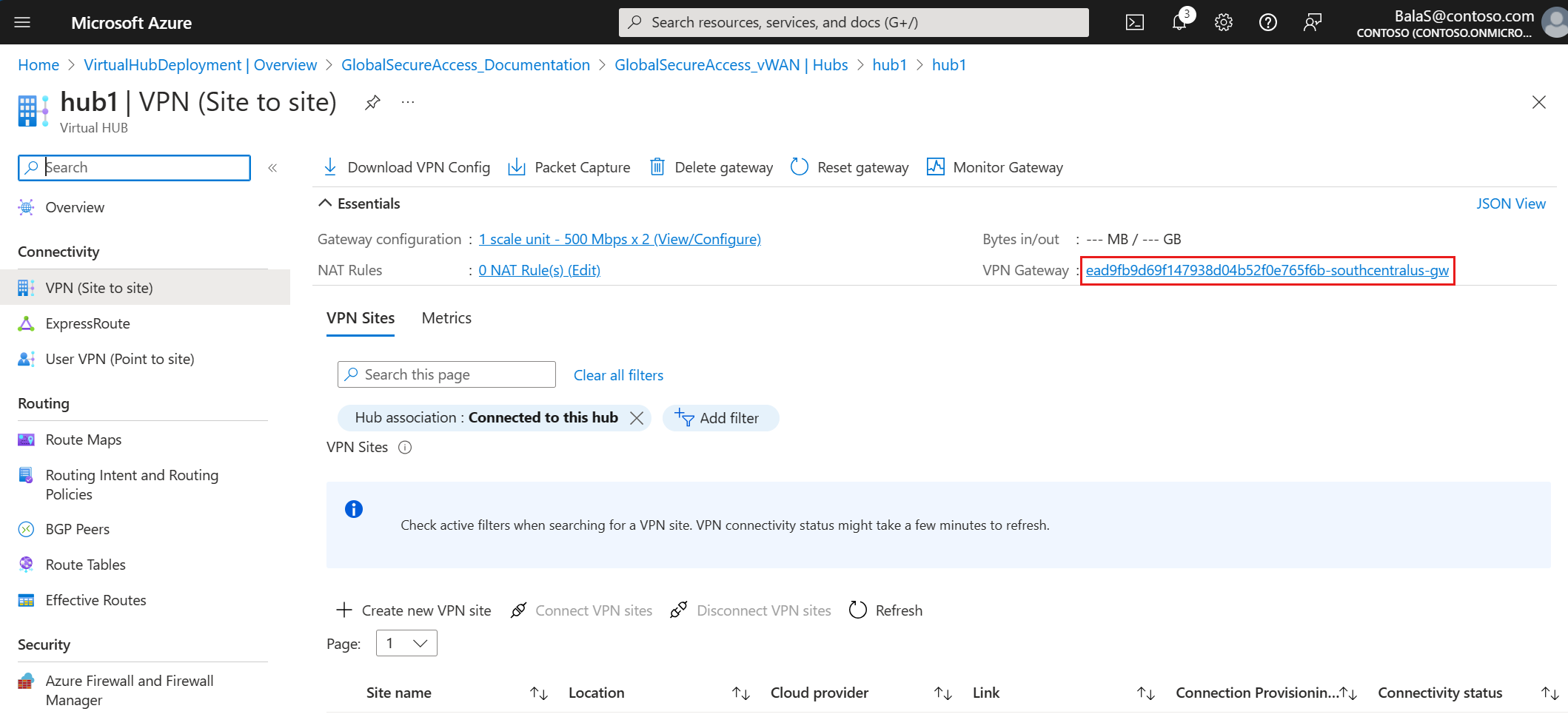
Task: Select the Download VPN Config icon
Action: (x=330, y=167)
